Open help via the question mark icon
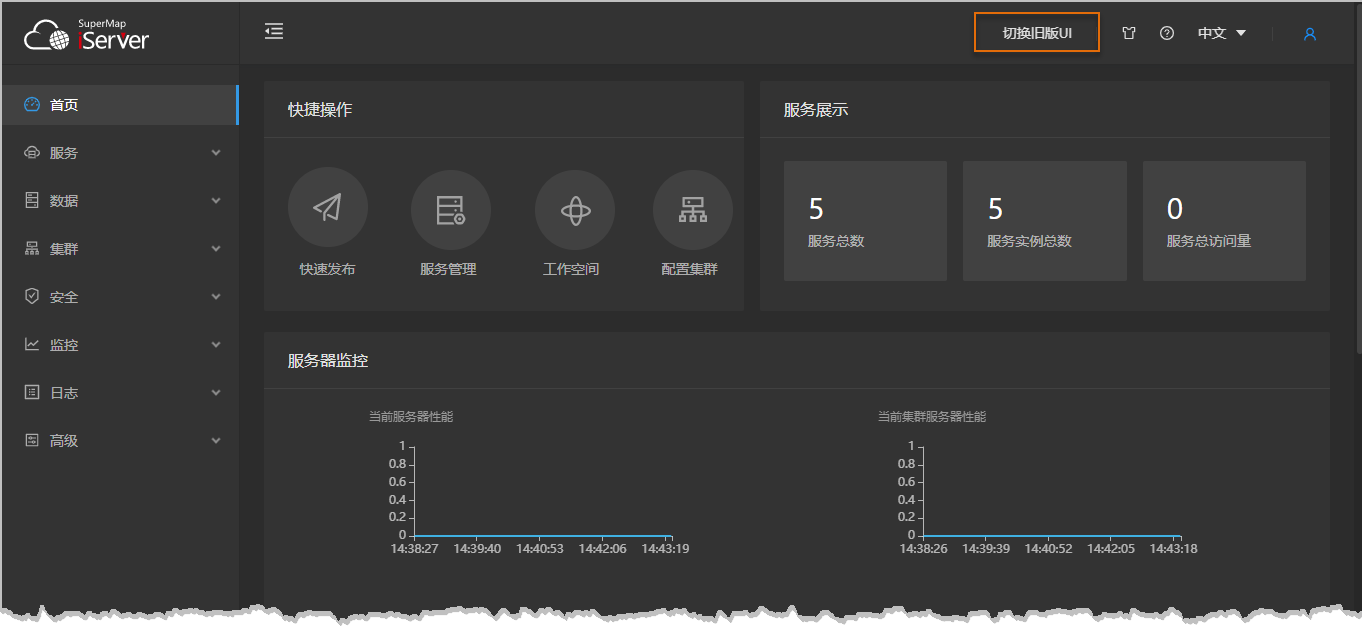The width and height of the screenshot is (1362, 635). pyautogui.click(x=1167, y=33)
